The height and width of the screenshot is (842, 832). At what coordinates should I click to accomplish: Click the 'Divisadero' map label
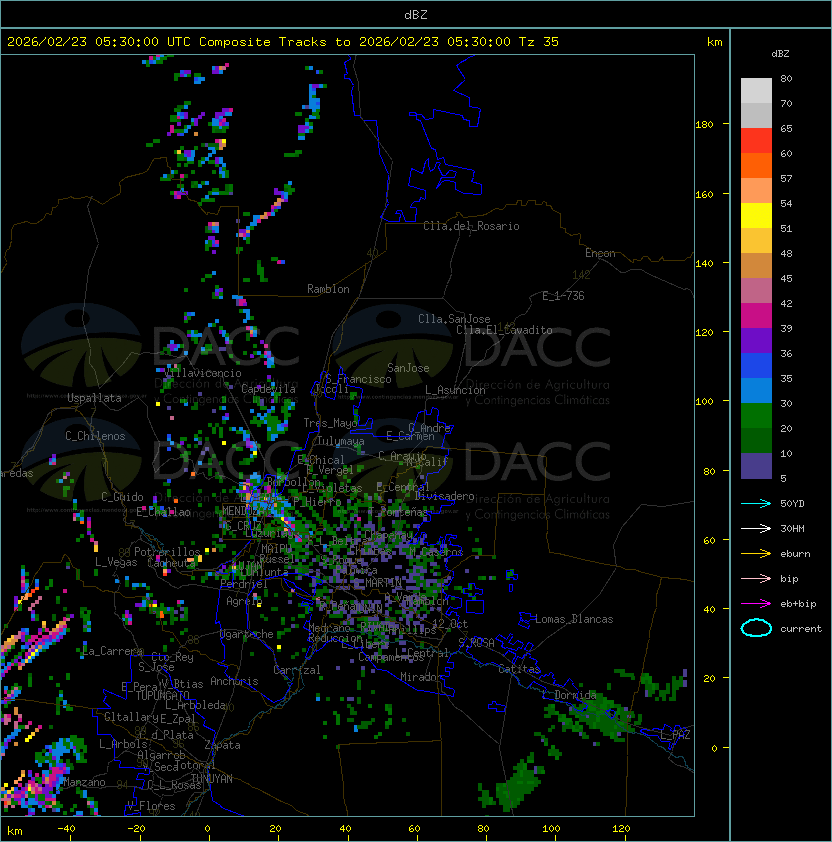pyautogui.click(x=444, y=496)
